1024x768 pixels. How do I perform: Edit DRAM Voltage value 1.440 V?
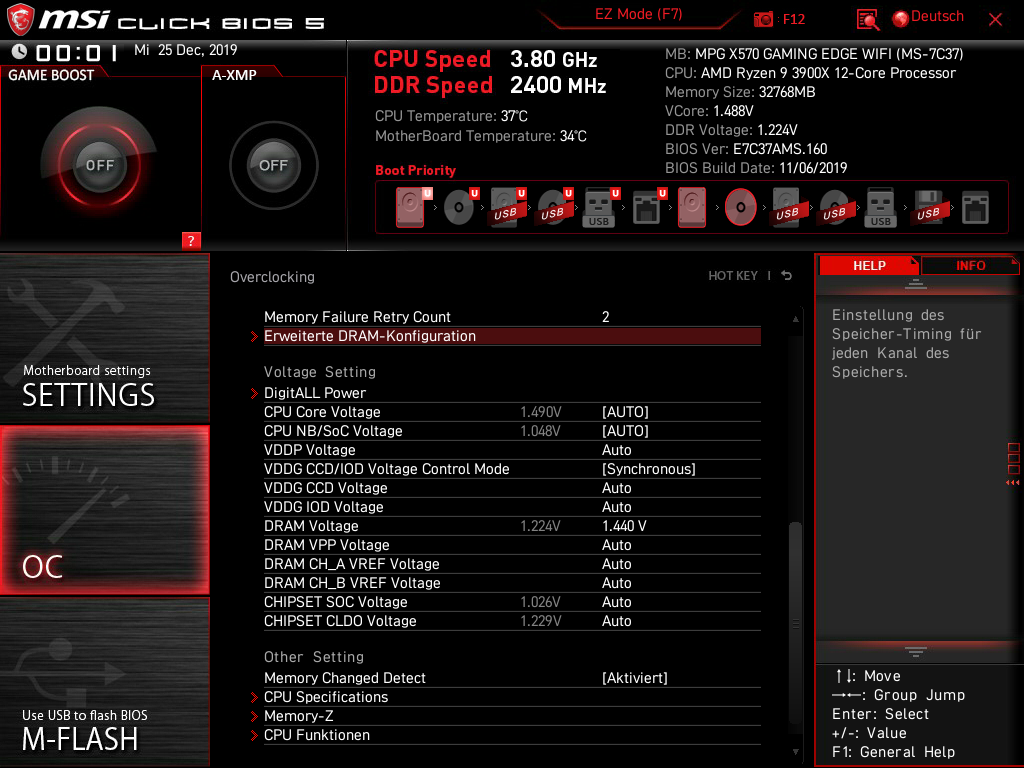click(x=624, y=526)
